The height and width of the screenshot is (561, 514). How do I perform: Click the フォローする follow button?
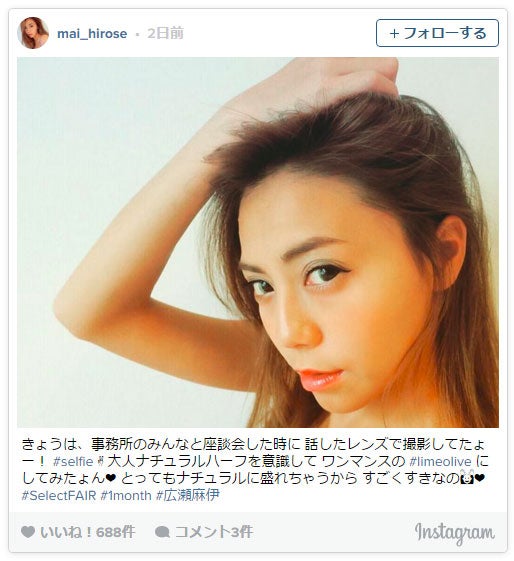[x=437, y=33]
